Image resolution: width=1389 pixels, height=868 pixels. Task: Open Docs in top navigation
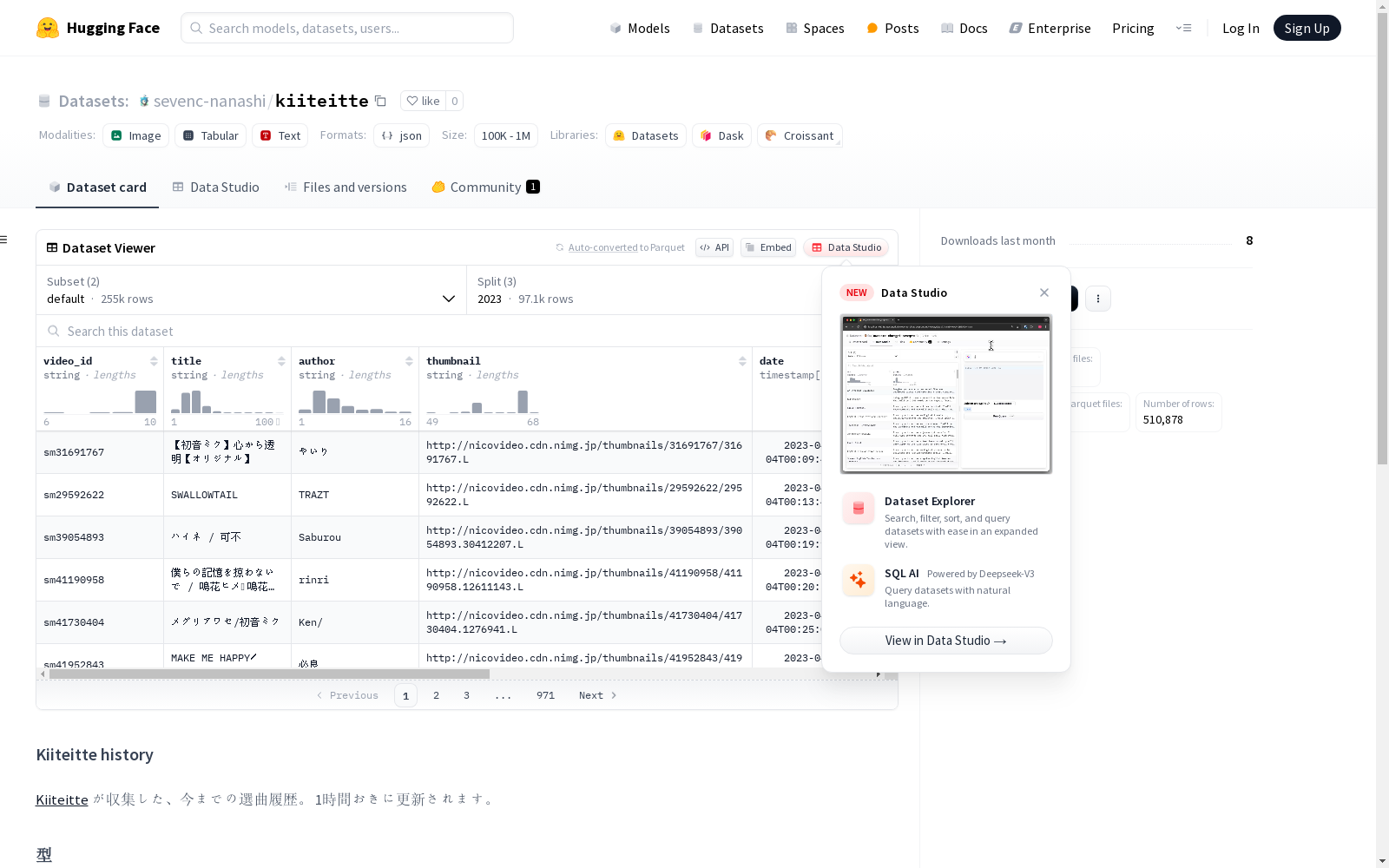click(964, 28)
